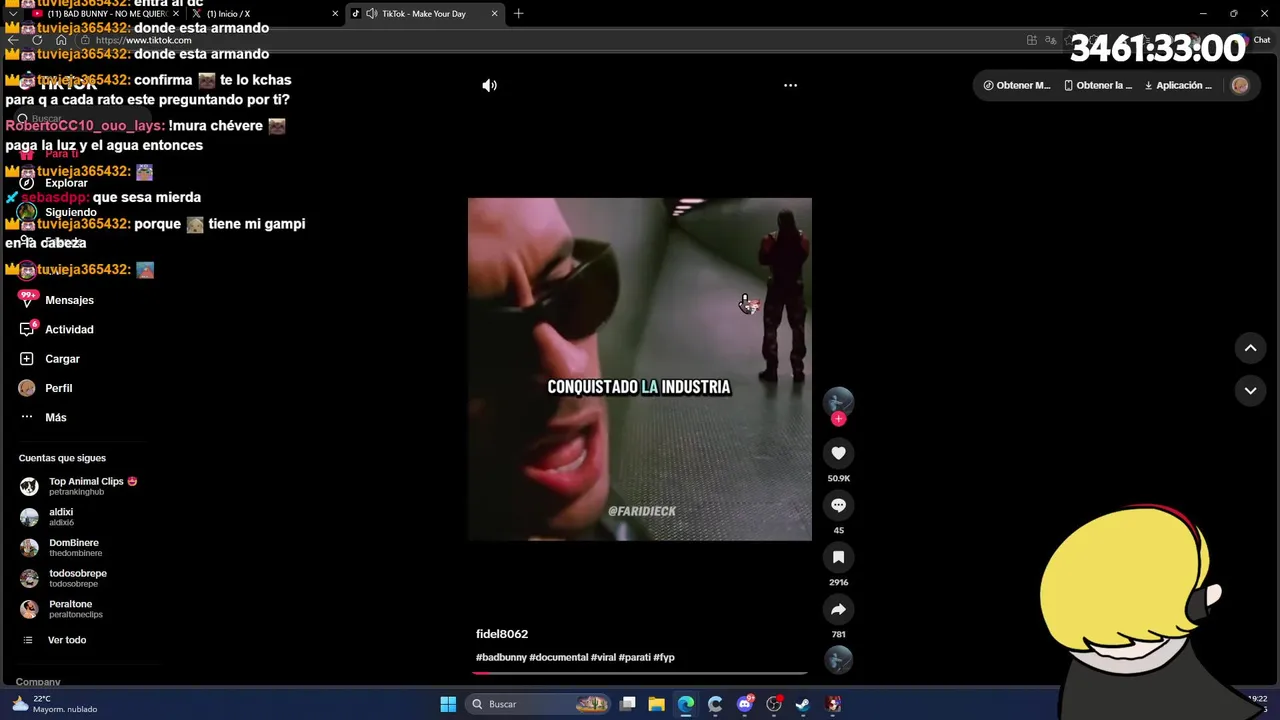Open the DomBinere followed account
1280x720 pixels.
tap(74, 547)
